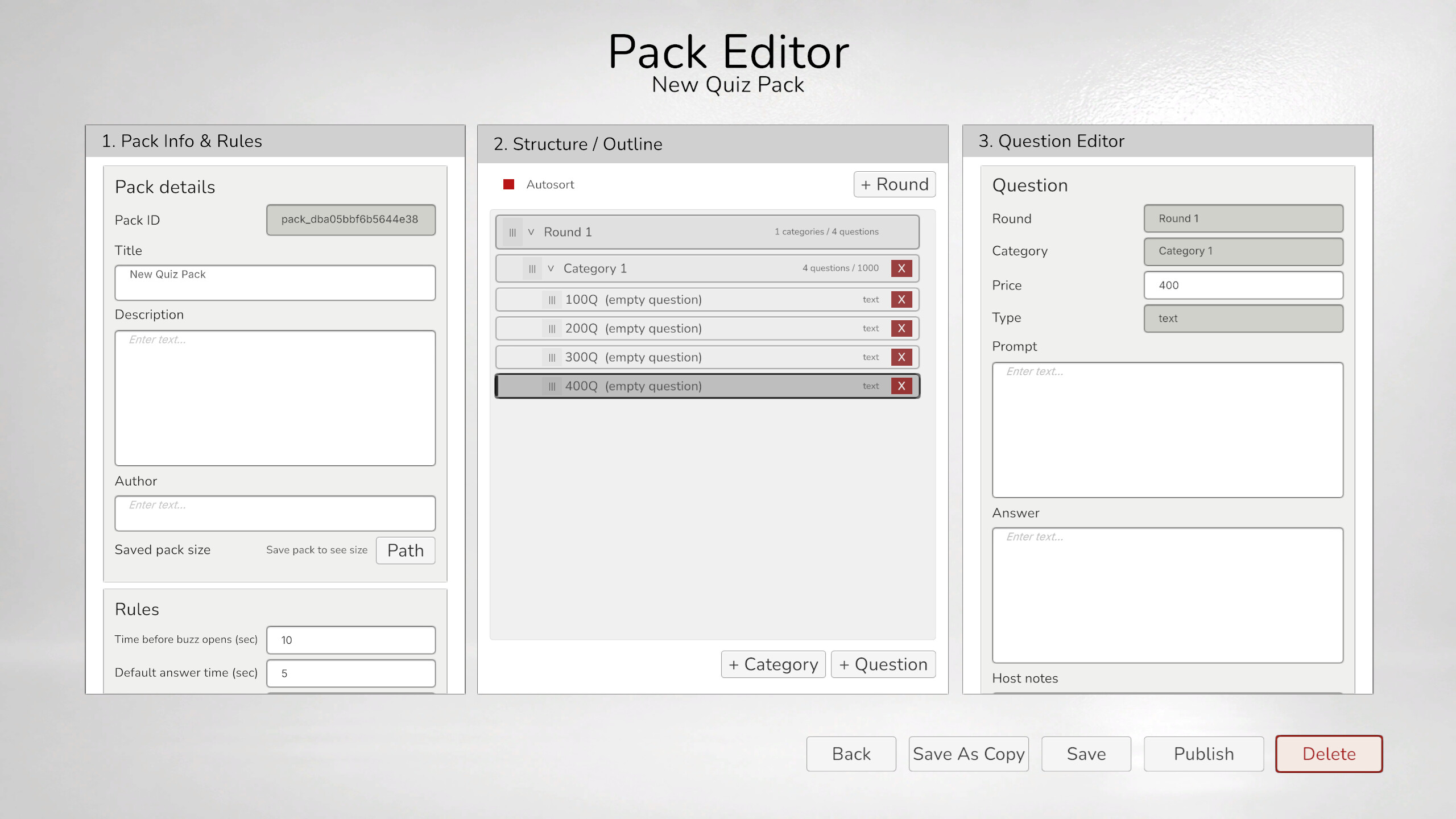Click the drag handle of the 100Q question
This screenshot has height=819, width=1456.
[552, 300]
